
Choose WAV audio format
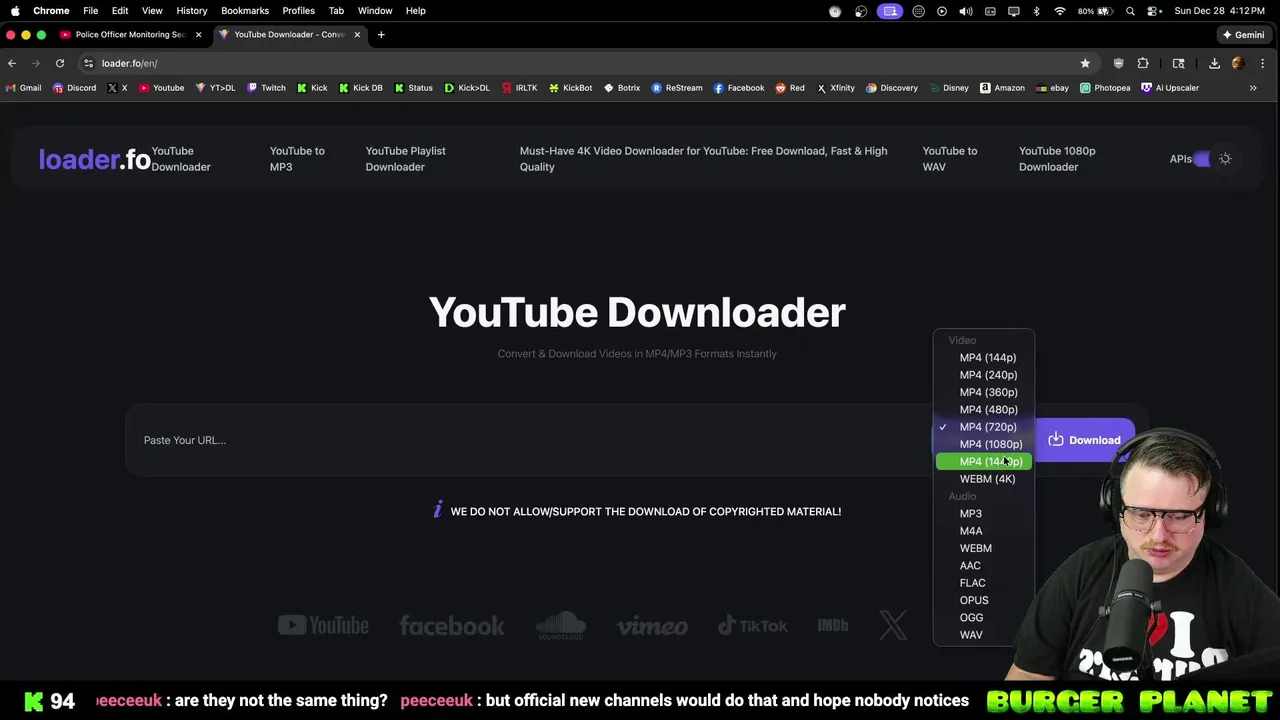click(983, 635)
